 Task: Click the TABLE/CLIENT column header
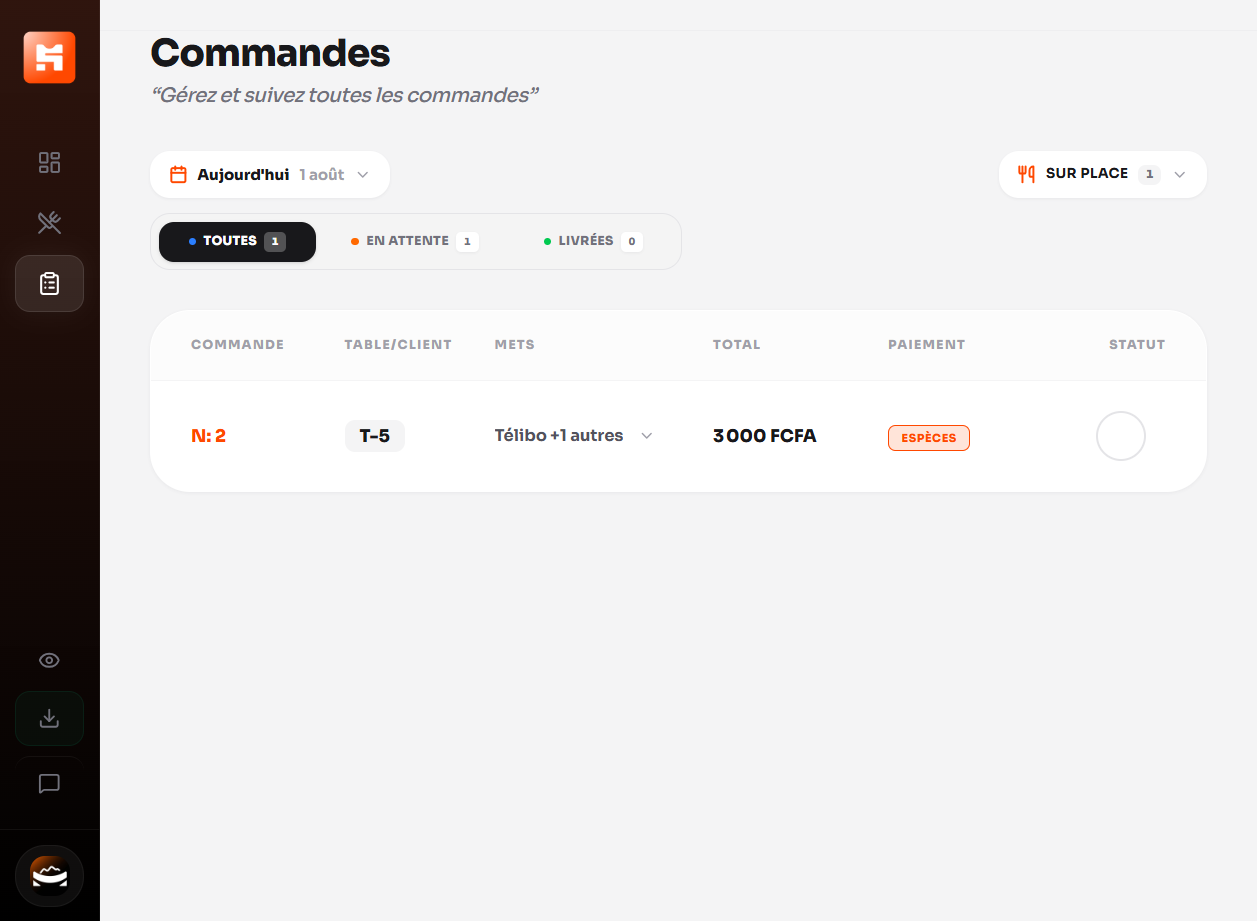coord(398,344)
